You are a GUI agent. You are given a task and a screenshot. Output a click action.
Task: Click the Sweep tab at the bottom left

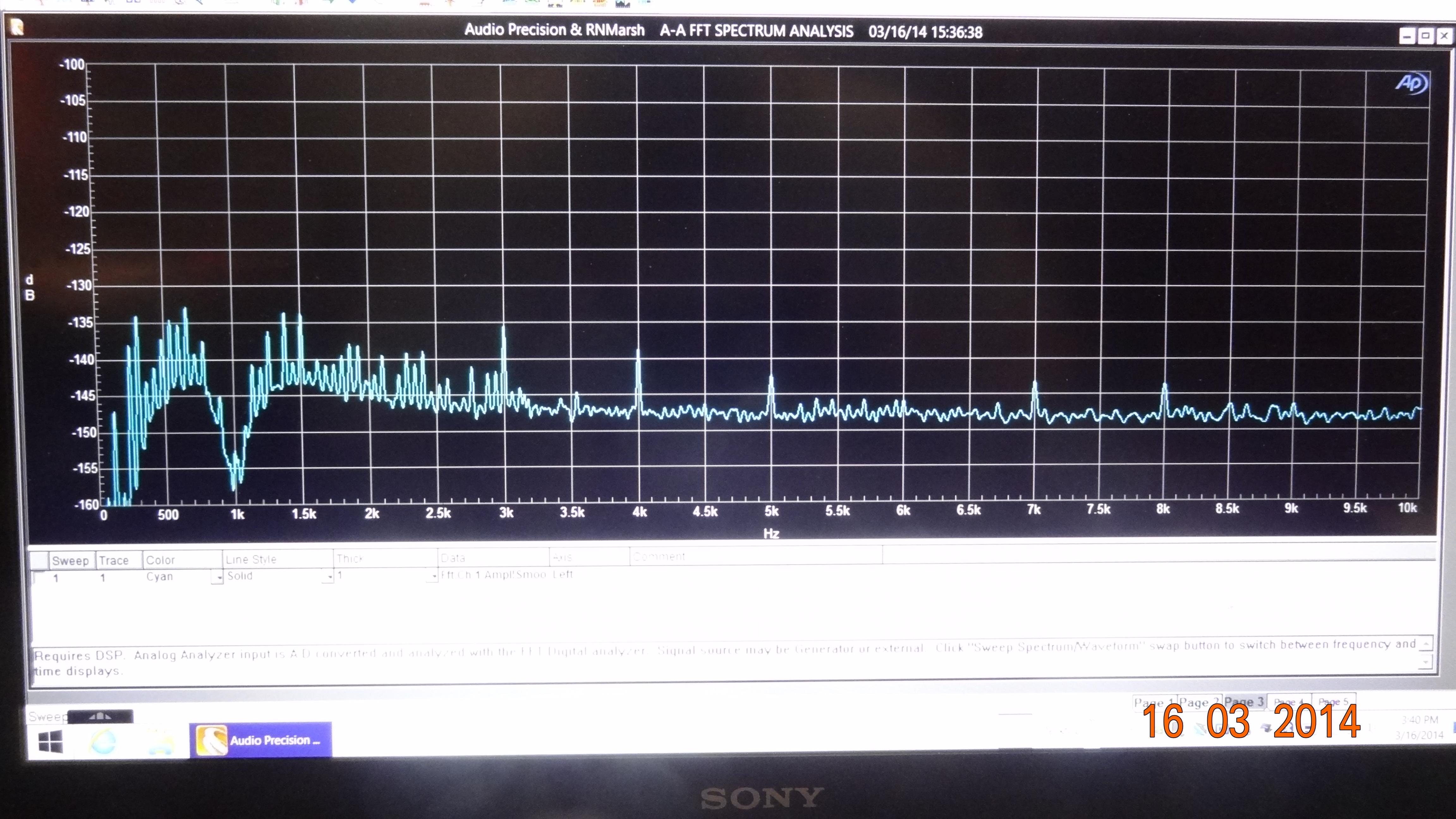click(x=47, y=717)
